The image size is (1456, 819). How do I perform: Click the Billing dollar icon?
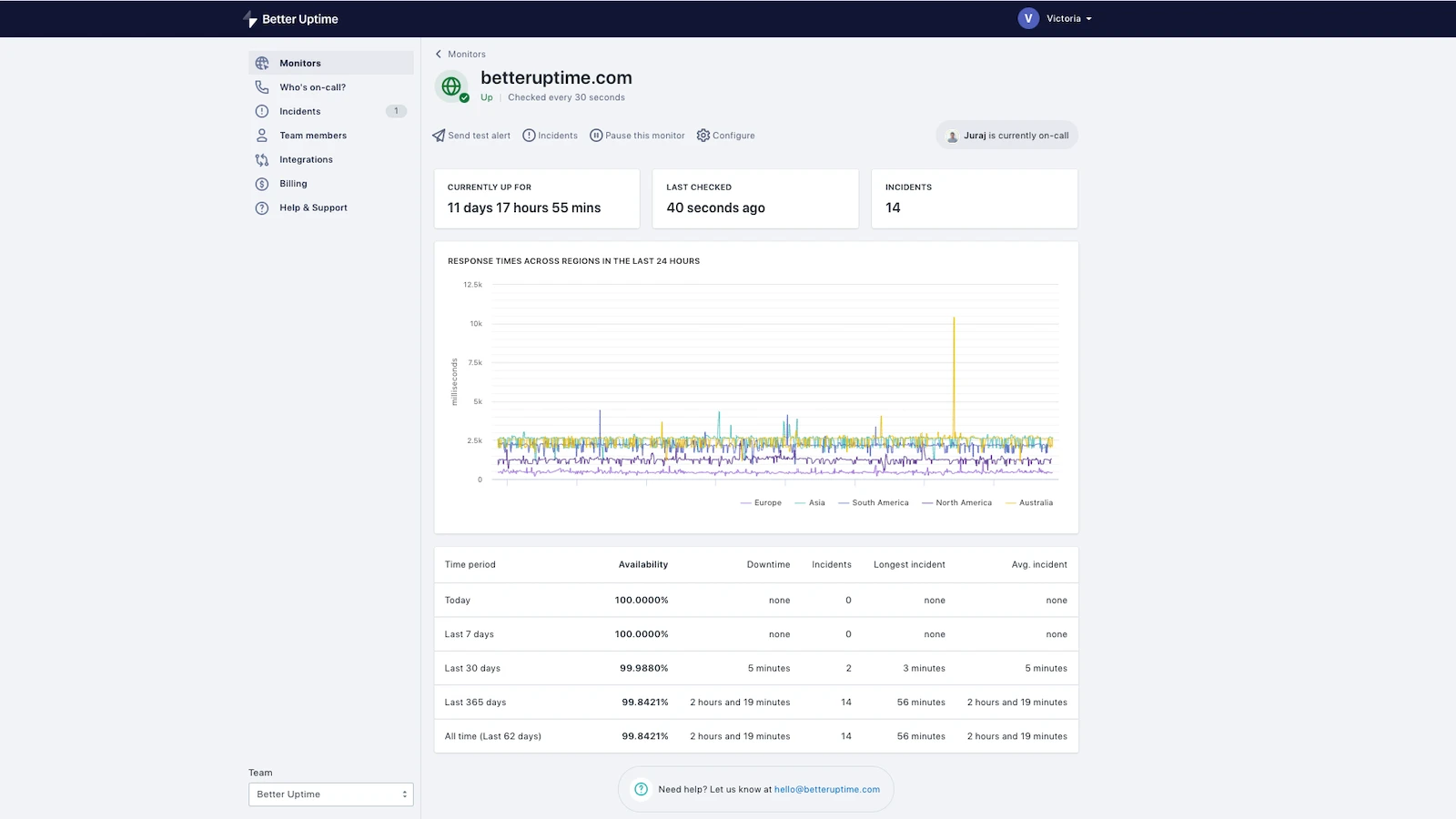pos(262,184)
